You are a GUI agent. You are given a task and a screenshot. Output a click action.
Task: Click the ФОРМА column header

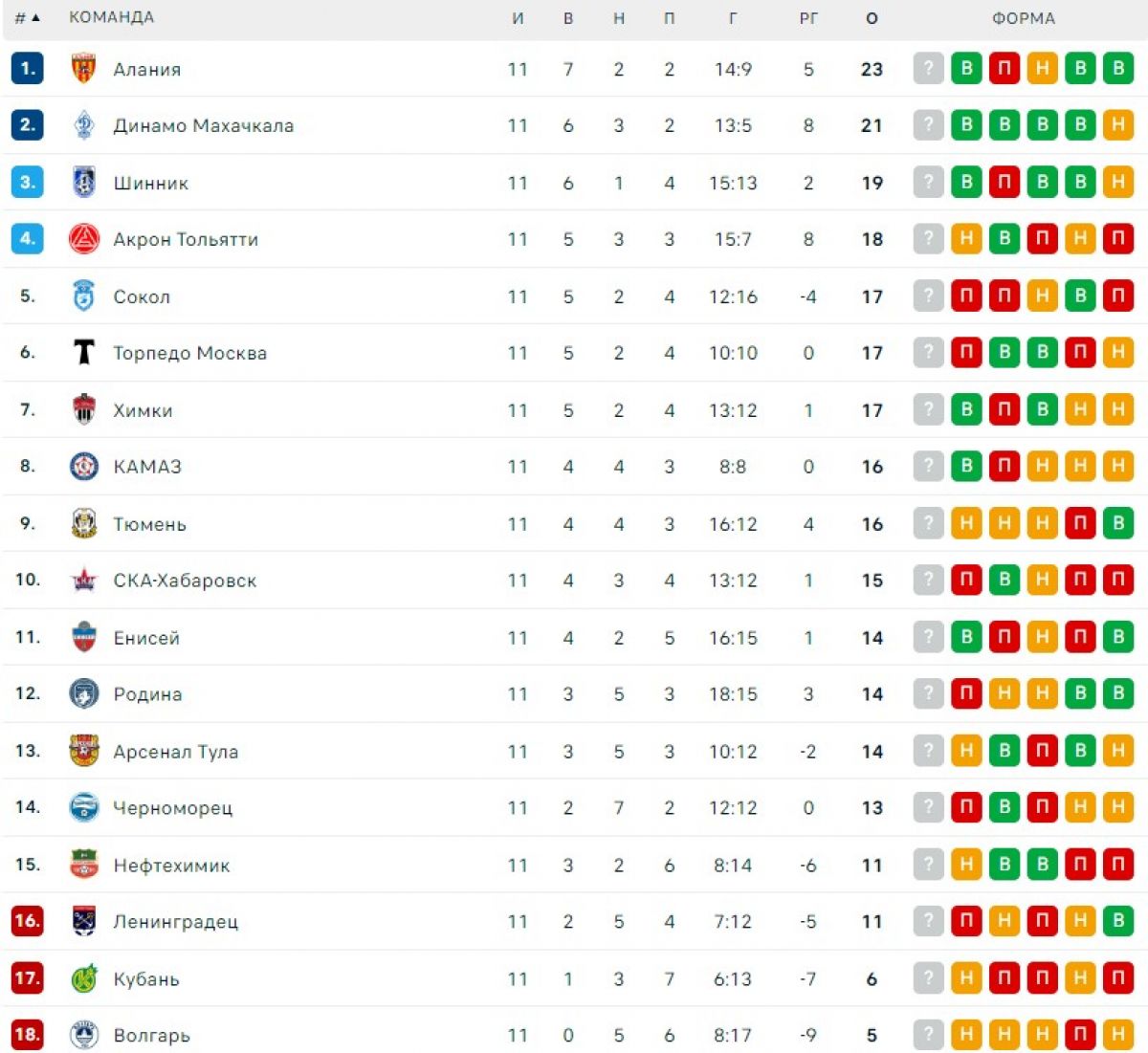click(x=1024, y=18)
